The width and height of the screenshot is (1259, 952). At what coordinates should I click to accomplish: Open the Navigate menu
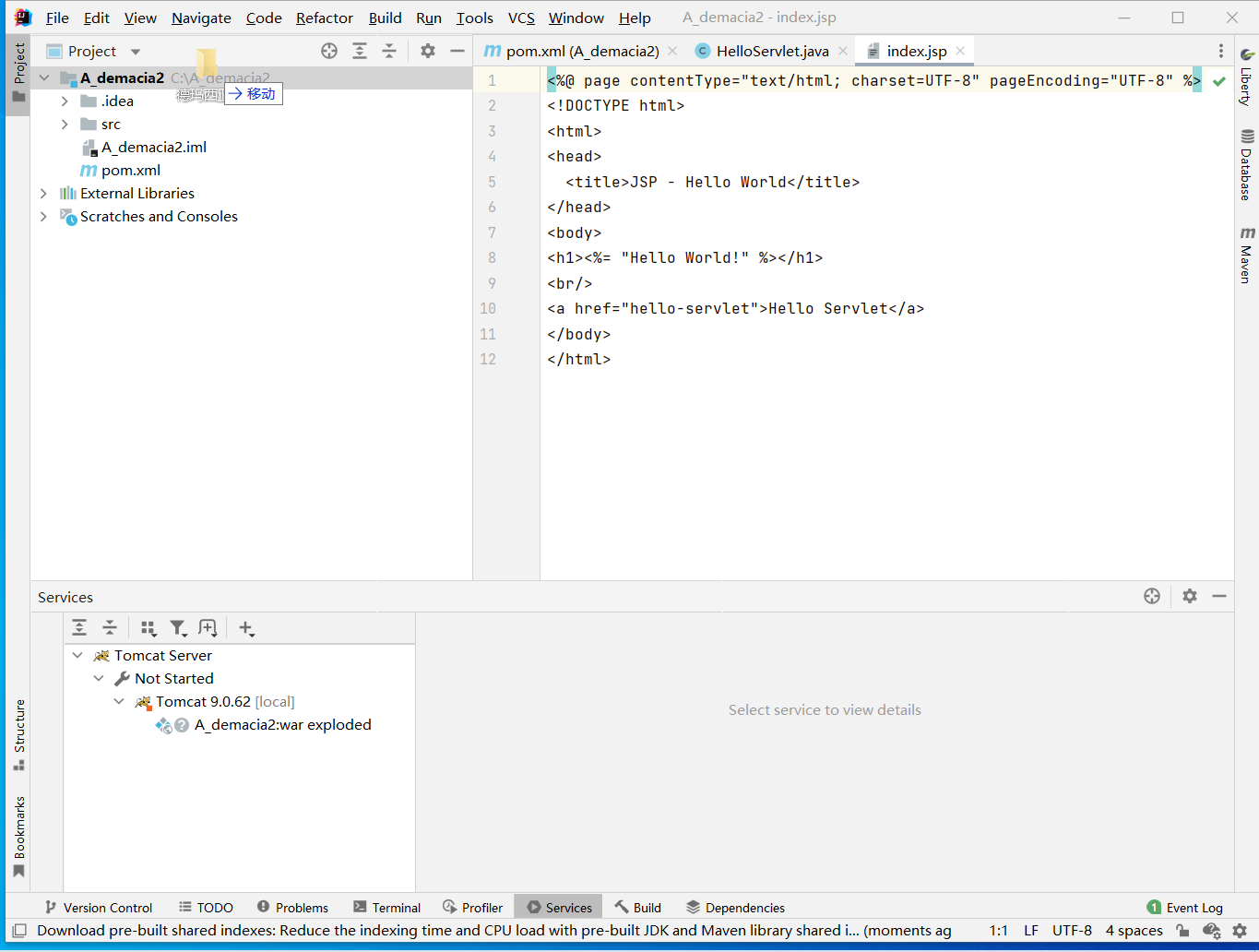(201, 18)
